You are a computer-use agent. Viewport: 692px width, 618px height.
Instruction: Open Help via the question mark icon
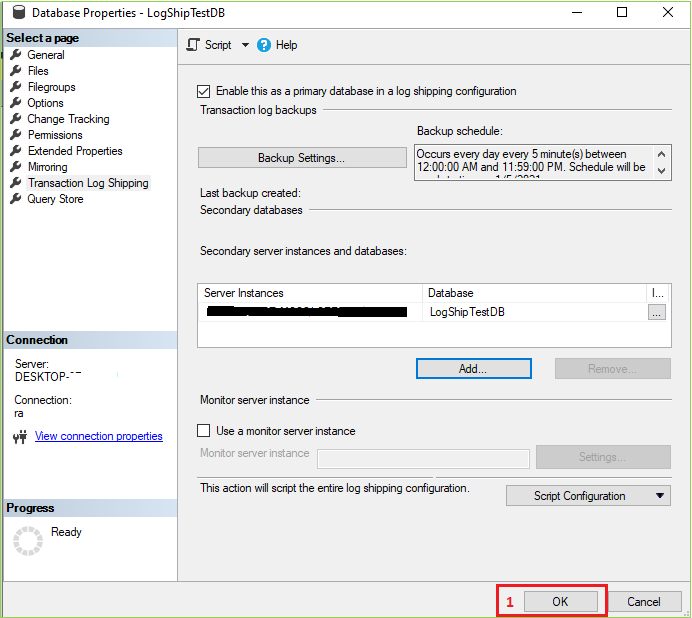point(264,45)
